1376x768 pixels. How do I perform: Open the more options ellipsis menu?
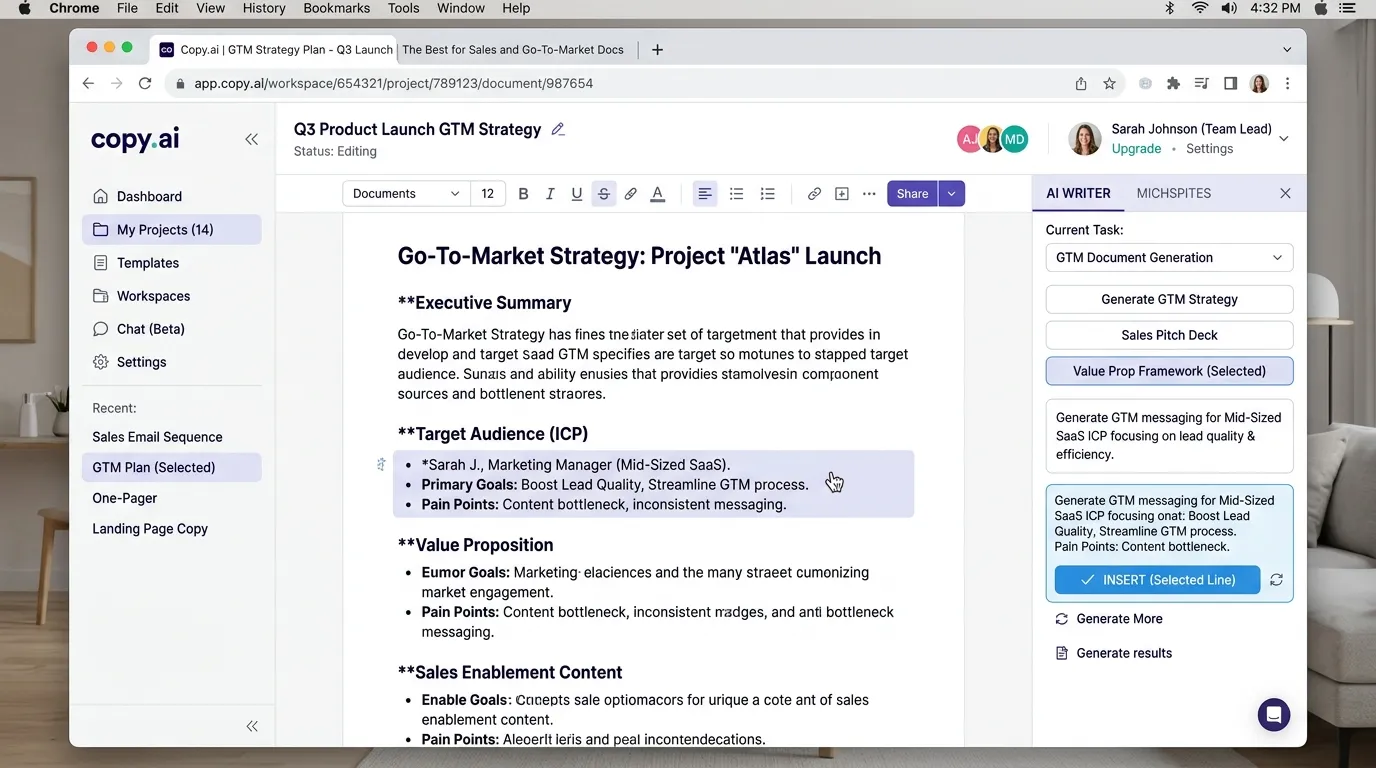pyautogui.click(x=869, y=194)
